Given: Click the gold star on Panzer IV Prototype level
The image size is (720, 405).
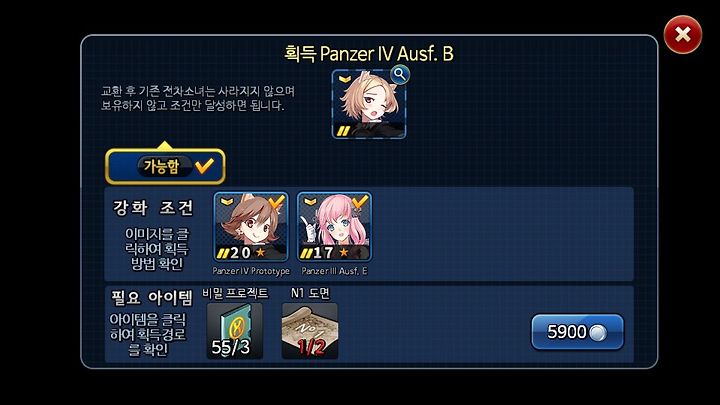Looking at the screenshot, I should click(x=260, y=252).
